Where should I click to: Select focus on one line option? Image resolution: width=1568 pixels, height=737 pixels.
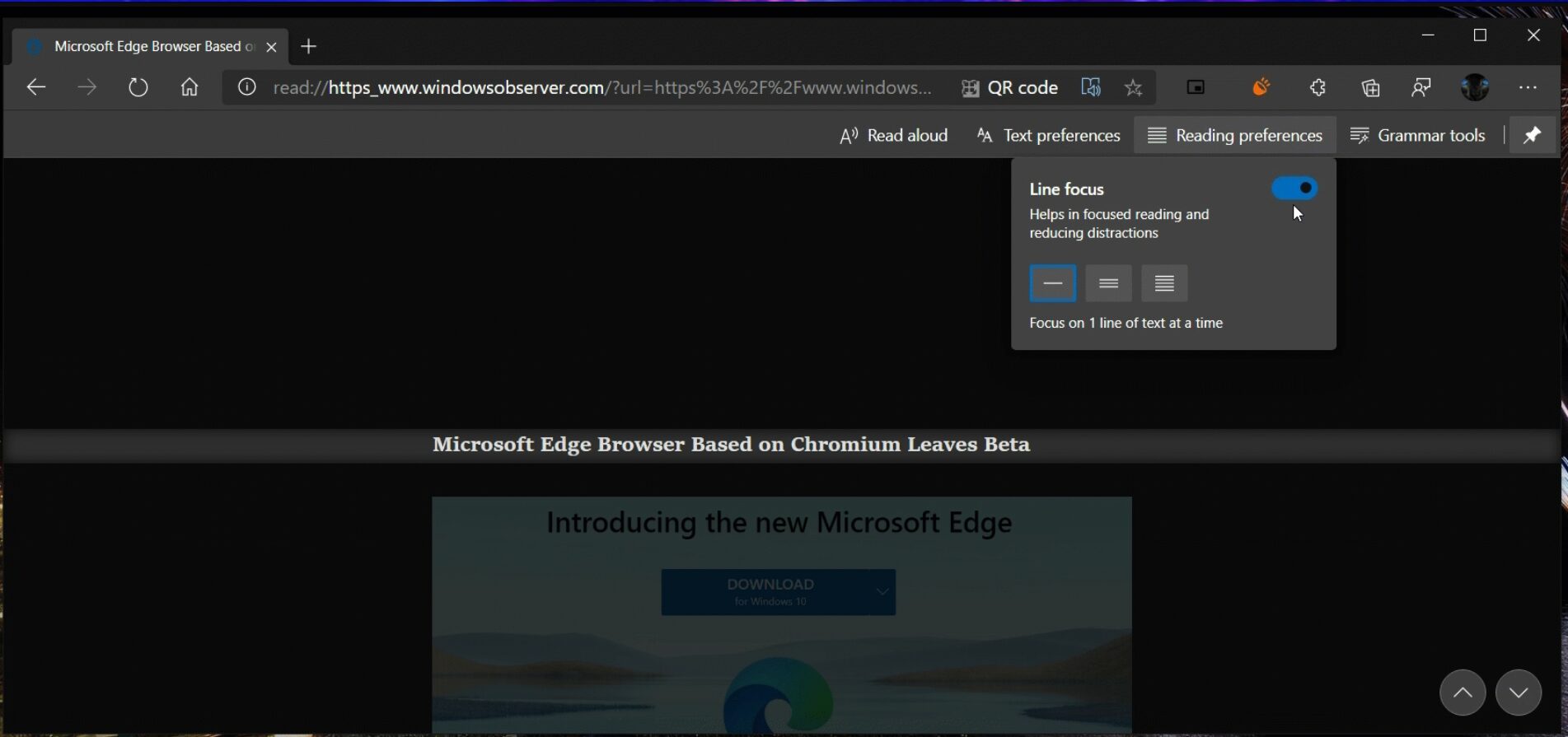1053,283
